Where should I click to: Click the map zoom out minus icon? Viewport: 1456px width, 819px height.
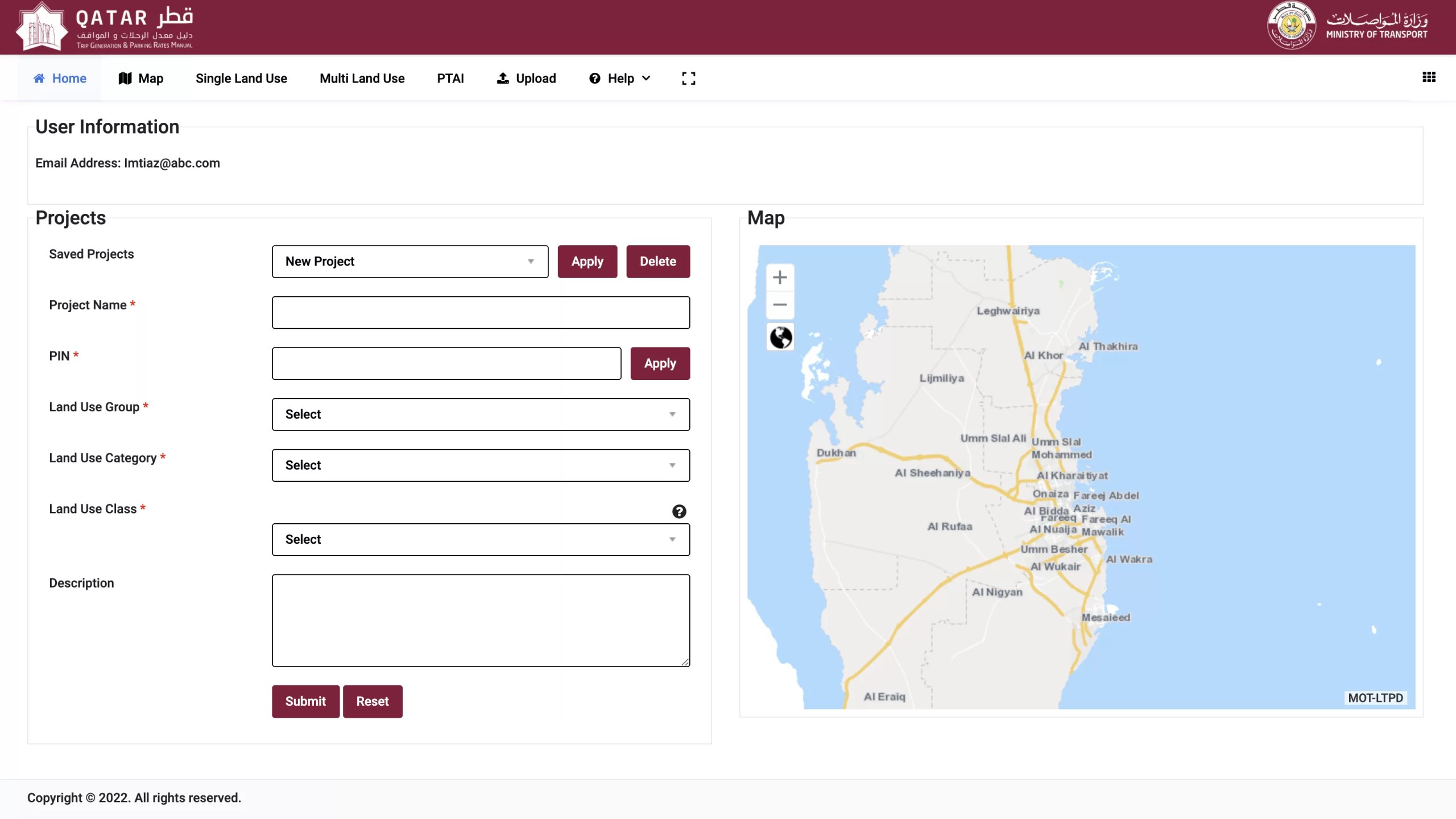(x=780, y=305)
